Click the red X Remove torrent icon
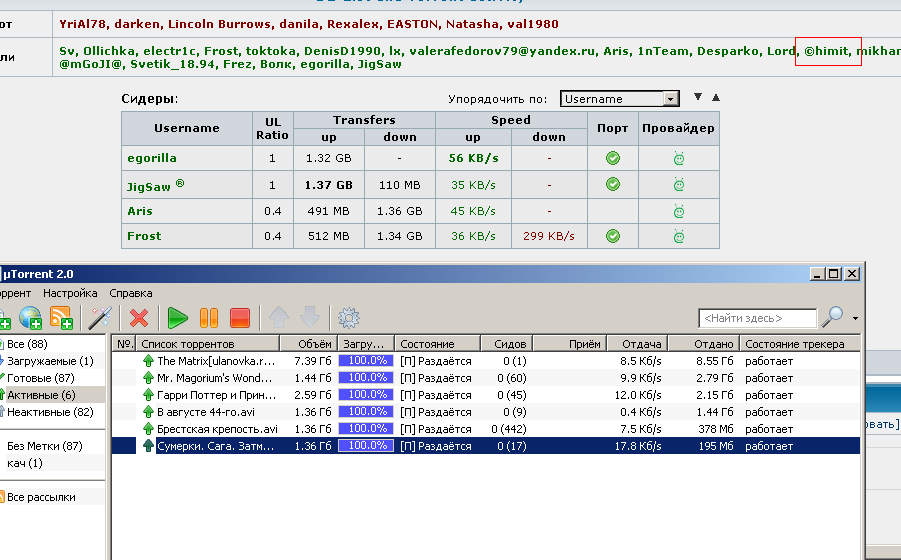901x560 pixels. [x=139, y=318]
